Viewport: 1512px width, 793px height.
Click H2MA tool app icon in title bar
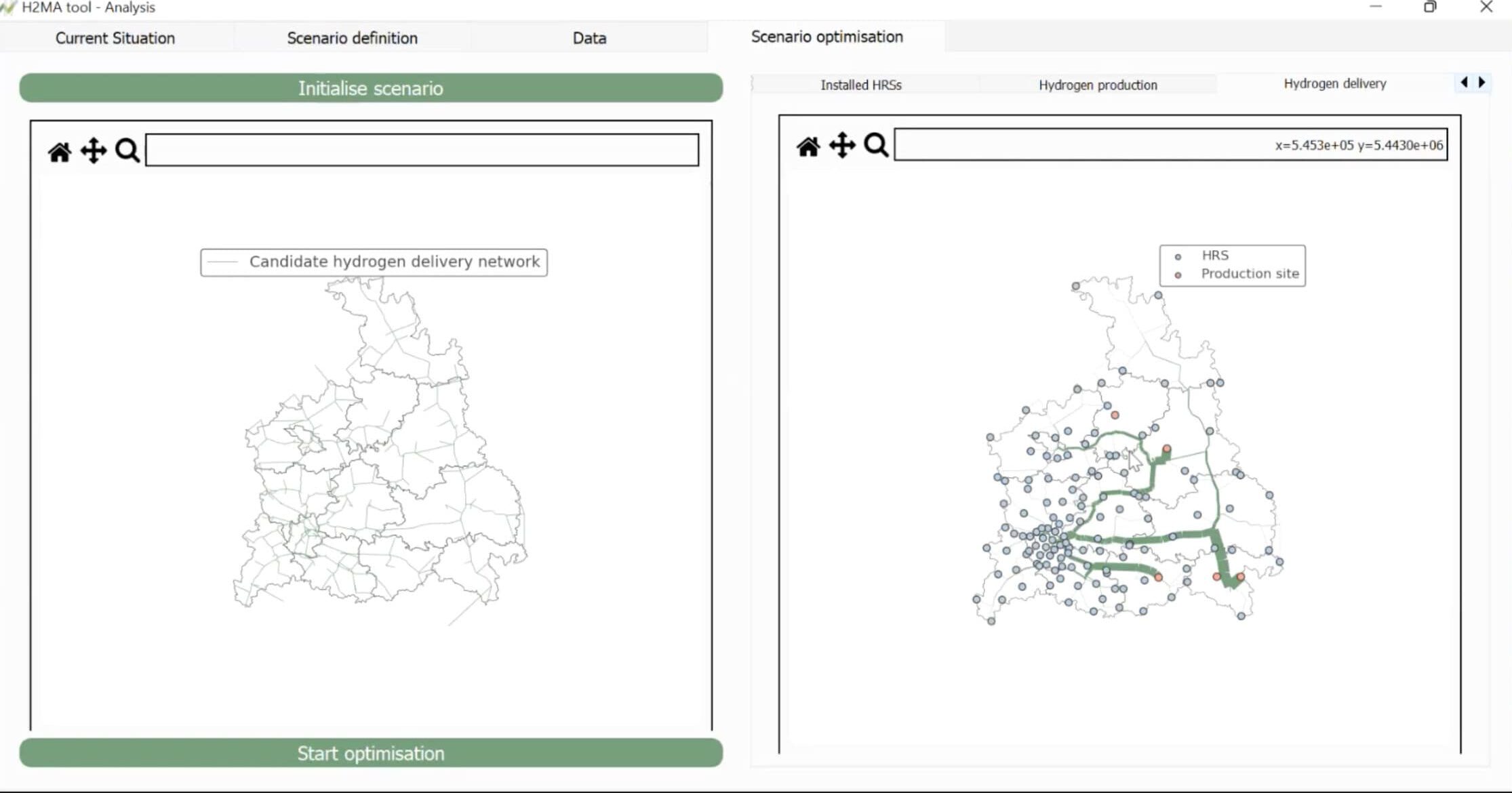coord(8,7)
